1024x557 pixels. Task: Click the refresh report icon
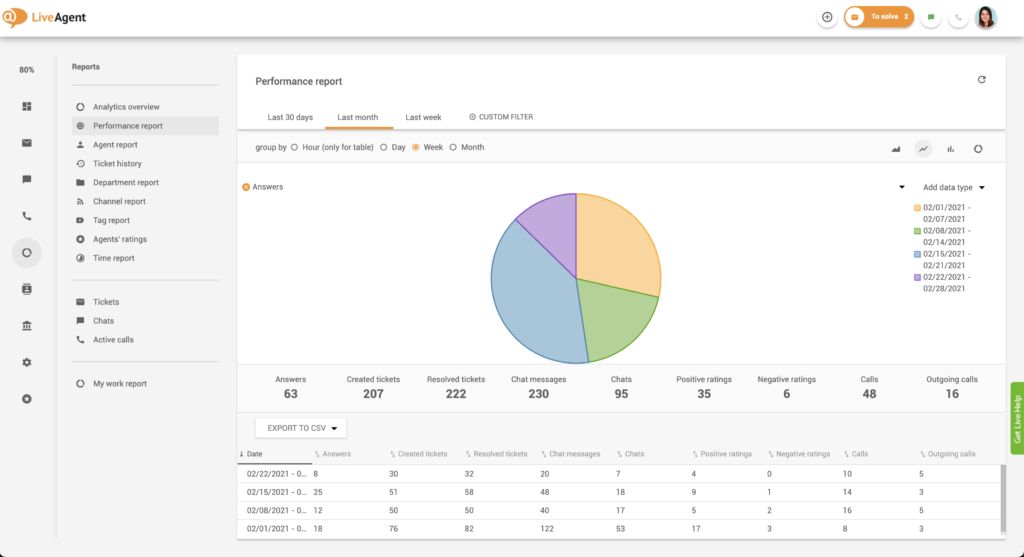[x=981, y=80]
